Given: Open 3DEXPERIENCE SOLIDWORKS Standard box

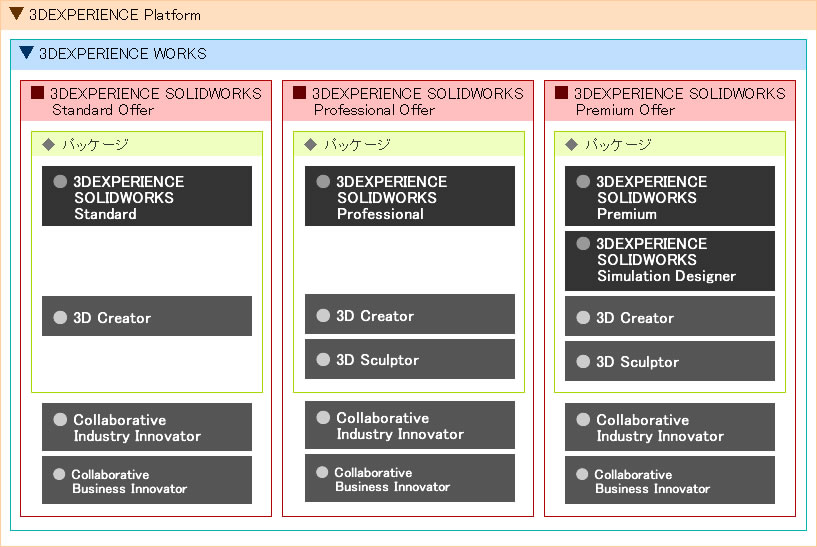Looking at the screenshot, I should 147,196.
